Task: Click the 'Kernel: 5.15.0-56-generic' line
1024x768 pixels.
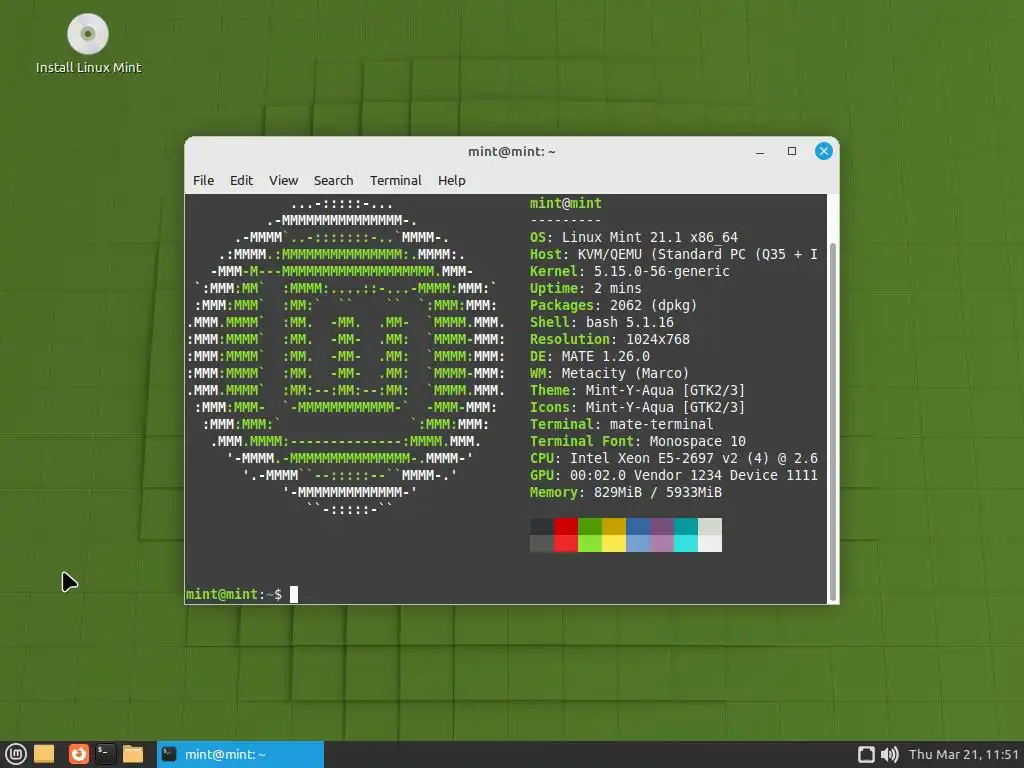Action: point(630,271)
